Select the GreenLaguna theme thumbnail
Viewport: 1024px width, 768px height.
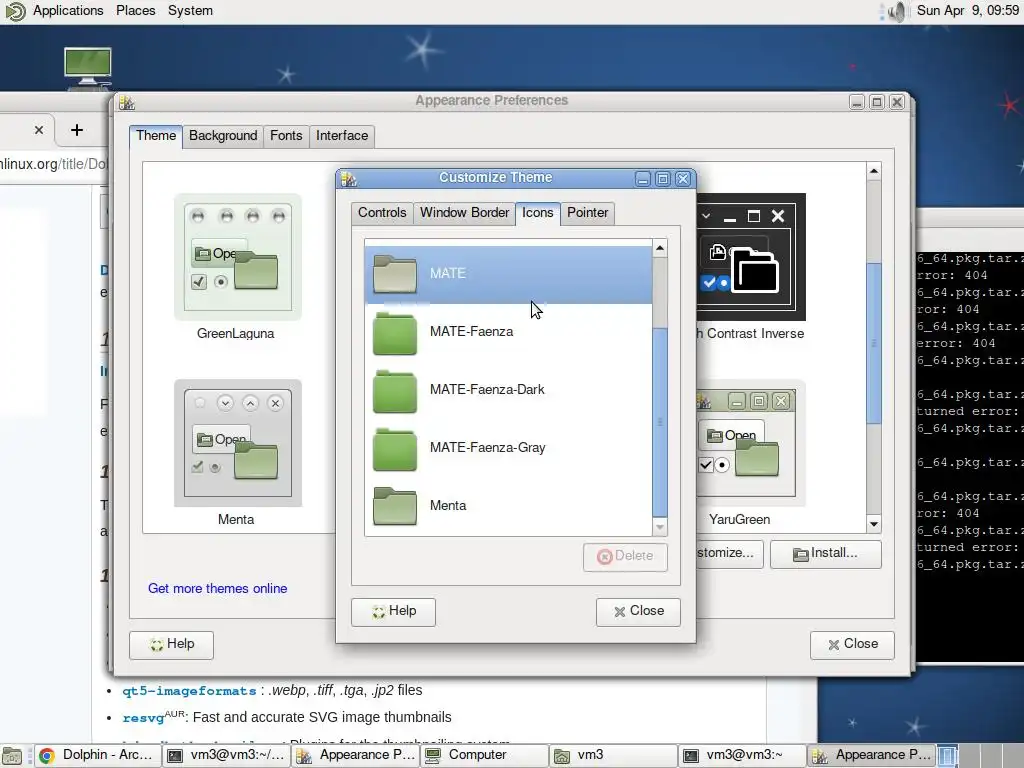pyautogui.click(x=238, y=257)
